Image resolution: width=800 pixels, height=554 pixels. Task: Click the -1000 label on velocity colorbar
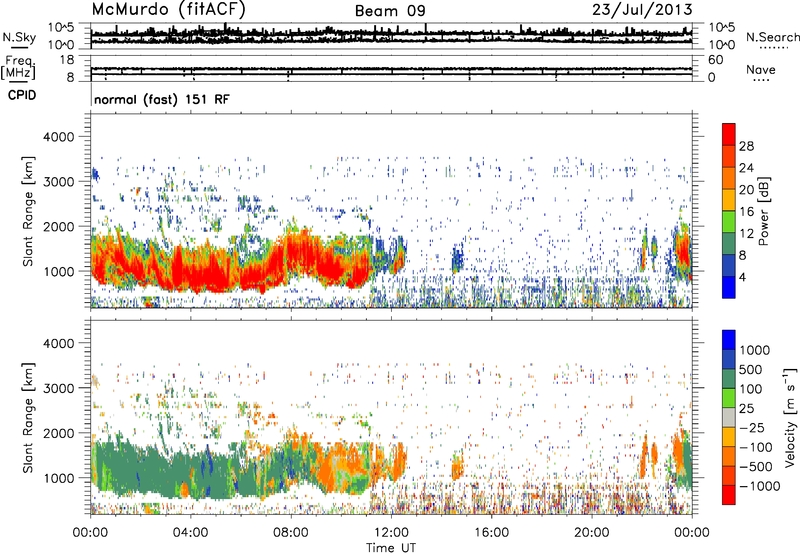[x=760, y=486]
